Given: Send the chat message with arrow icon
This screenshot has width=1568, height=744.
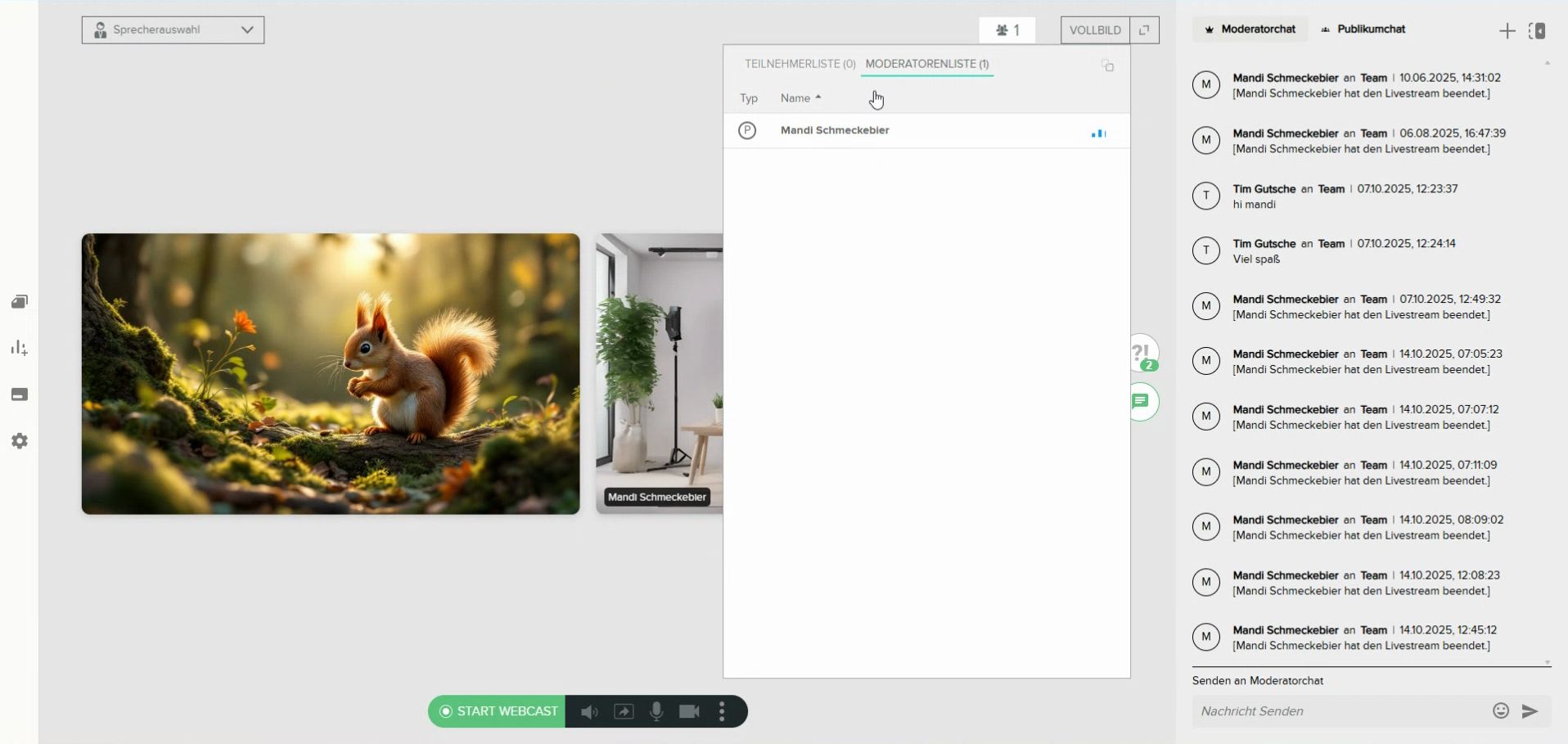Looking at the screenshot, I should 1530,711.
